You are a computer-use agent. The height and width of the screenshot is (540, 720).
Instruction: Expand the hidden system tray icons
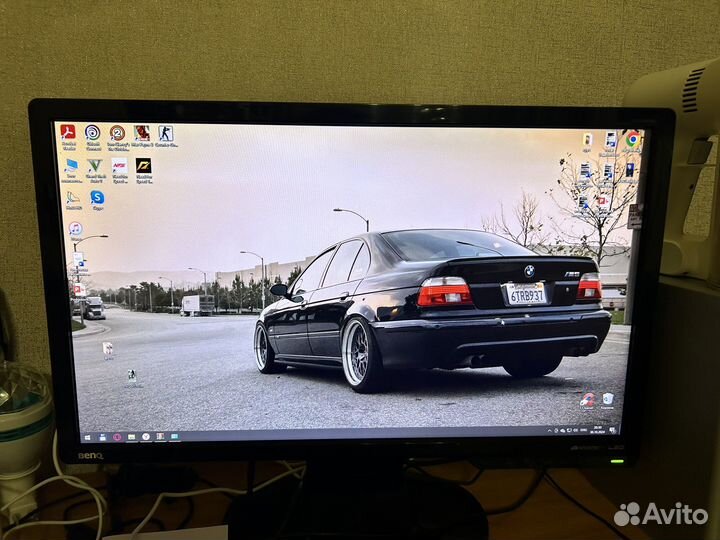point(549,430)
